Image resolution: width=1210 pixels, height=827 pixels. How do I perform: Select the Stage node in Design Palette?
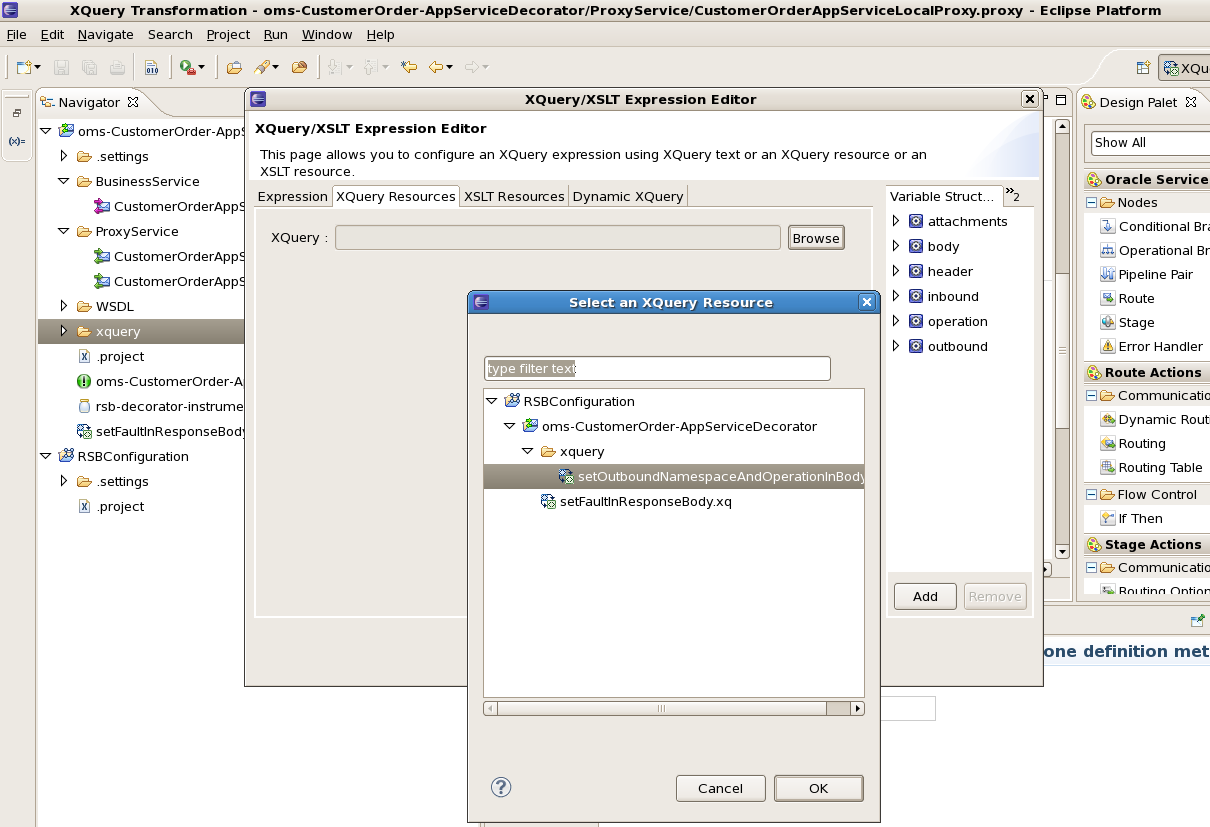point(1128,322)
